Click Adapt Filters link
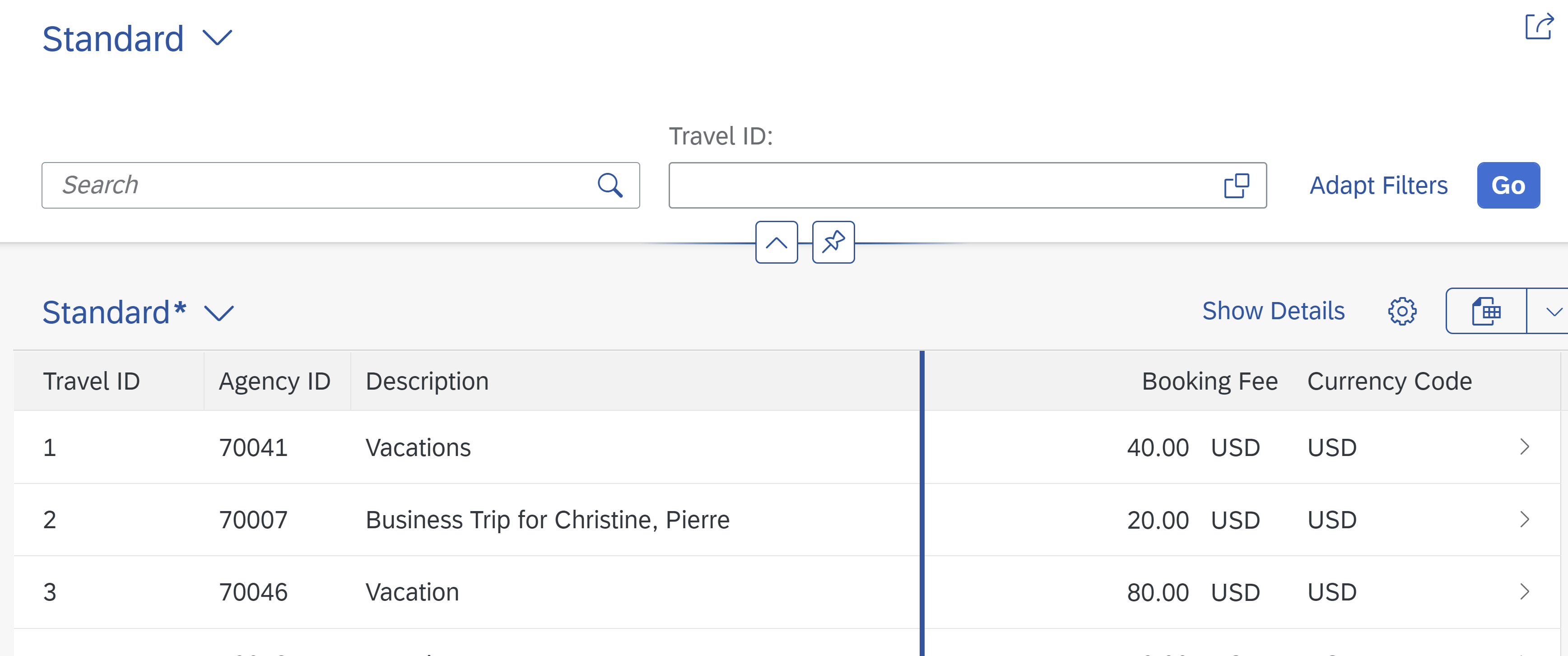Screen dimensions: 1568x656 pos(1379,186)
